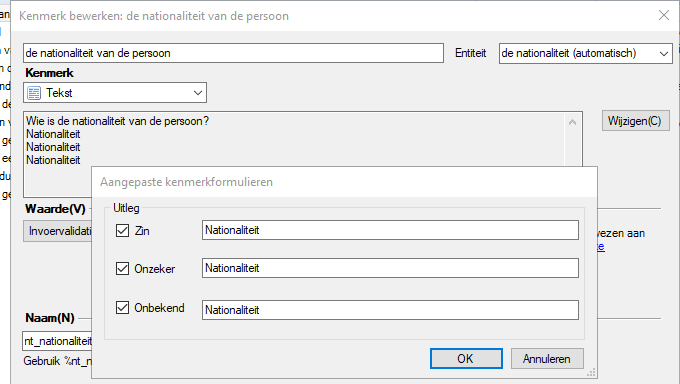
Task: Edit the Onbekend text field
Action: point(390,310)
